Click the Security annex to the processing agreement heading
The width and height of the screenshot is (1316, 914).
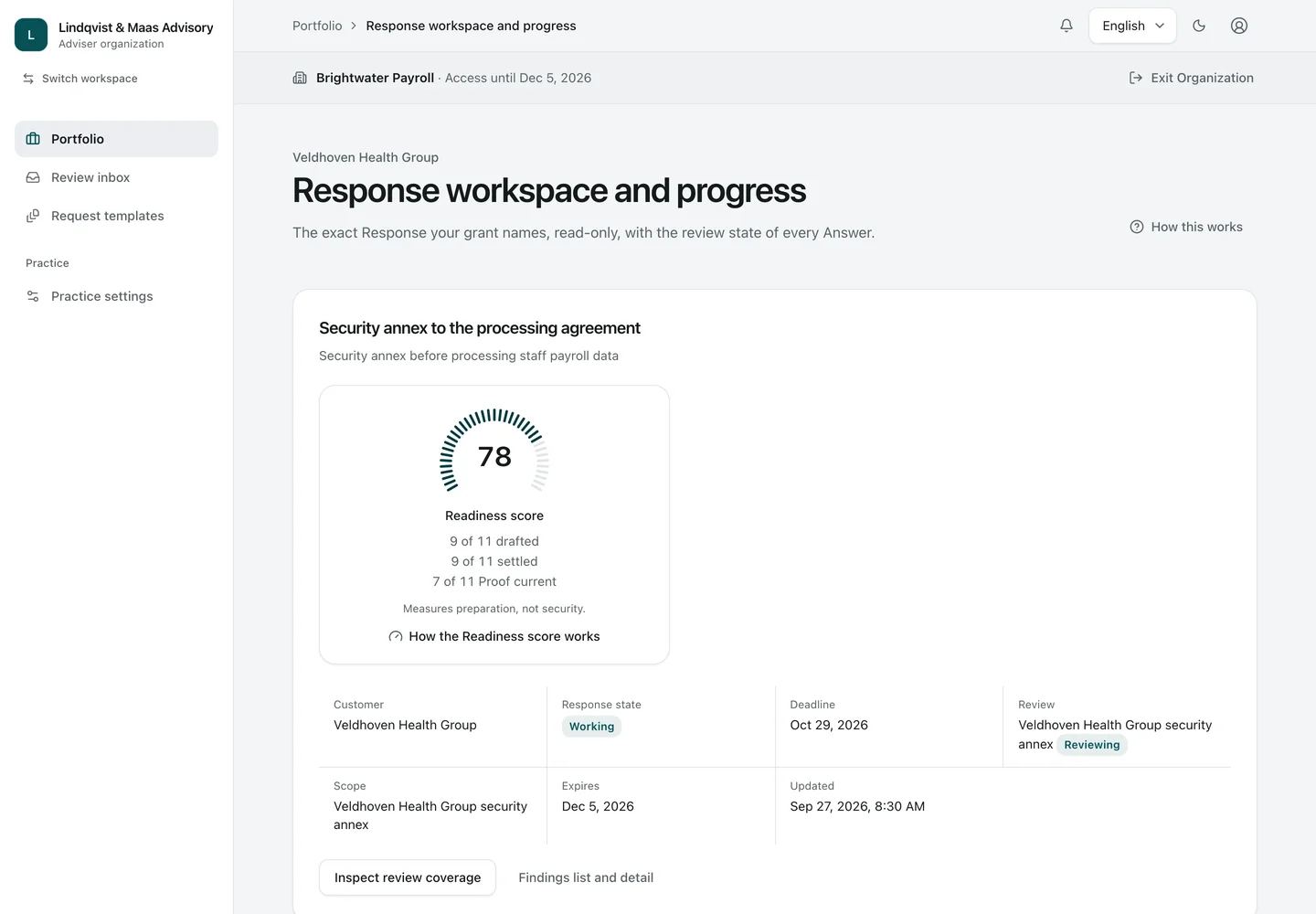coord(480,328)
